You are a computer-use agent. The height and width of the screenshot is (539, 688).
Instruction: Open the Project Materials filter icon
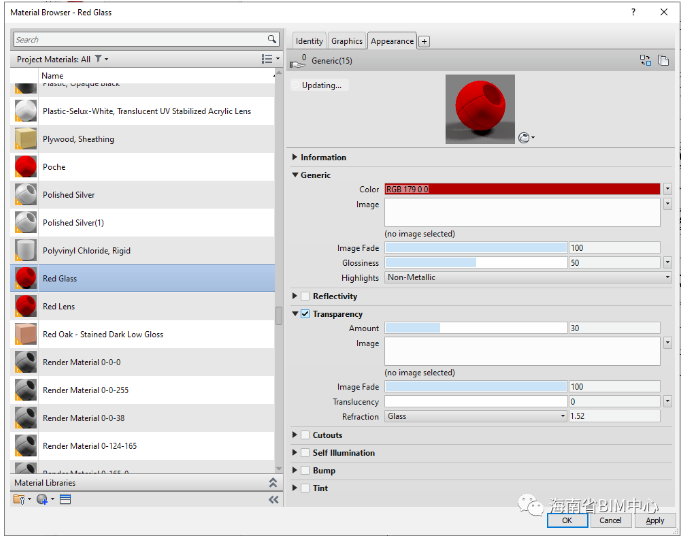(x=99, y=59)
